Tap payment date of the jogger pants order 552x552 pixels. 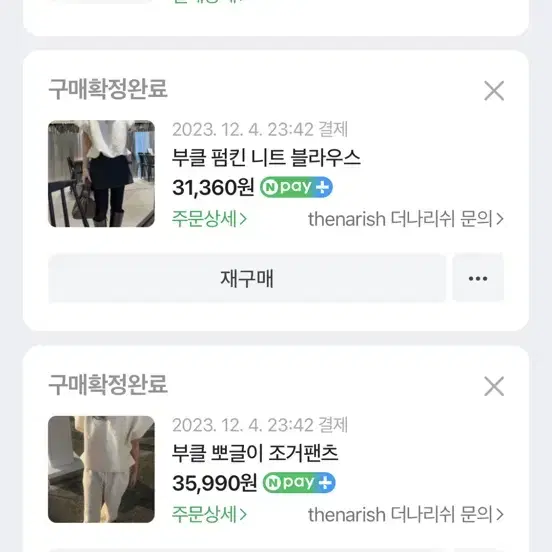pos(260,425)
